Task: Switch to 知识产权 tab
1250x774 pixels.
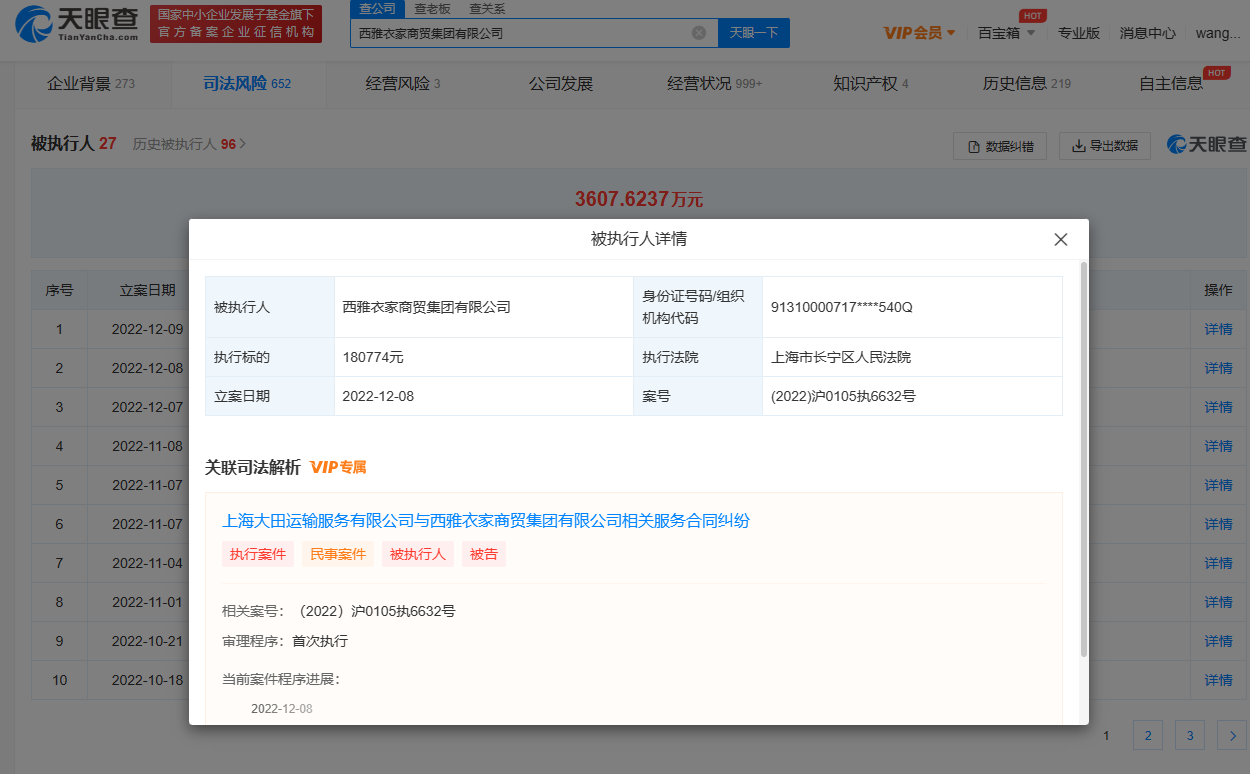Action: point(870,84)
